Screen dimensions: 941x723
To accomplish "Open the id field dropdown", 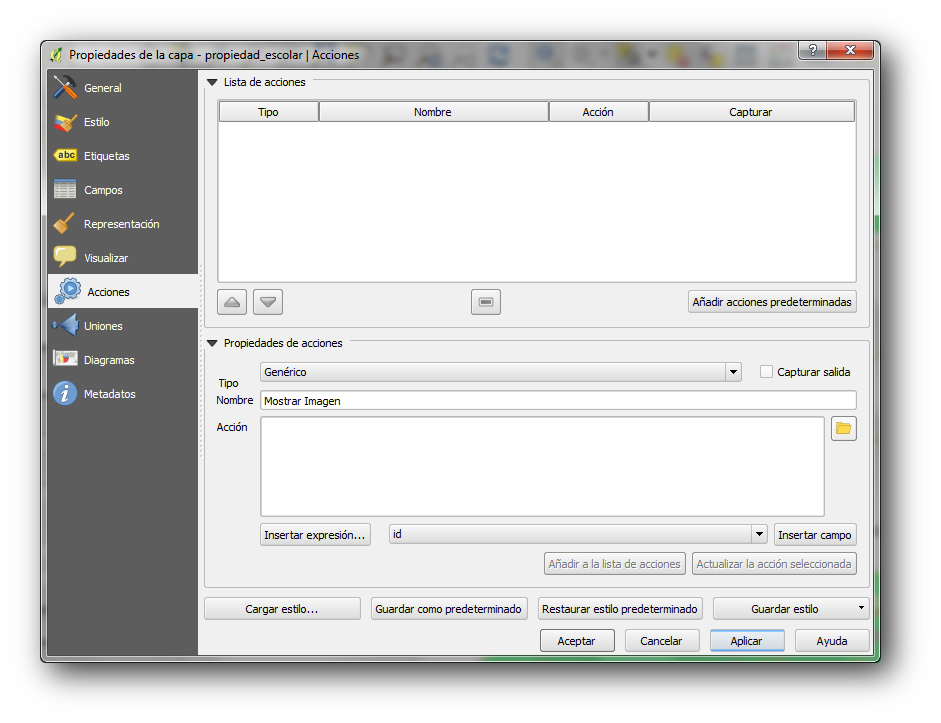I will coord(759,534).
